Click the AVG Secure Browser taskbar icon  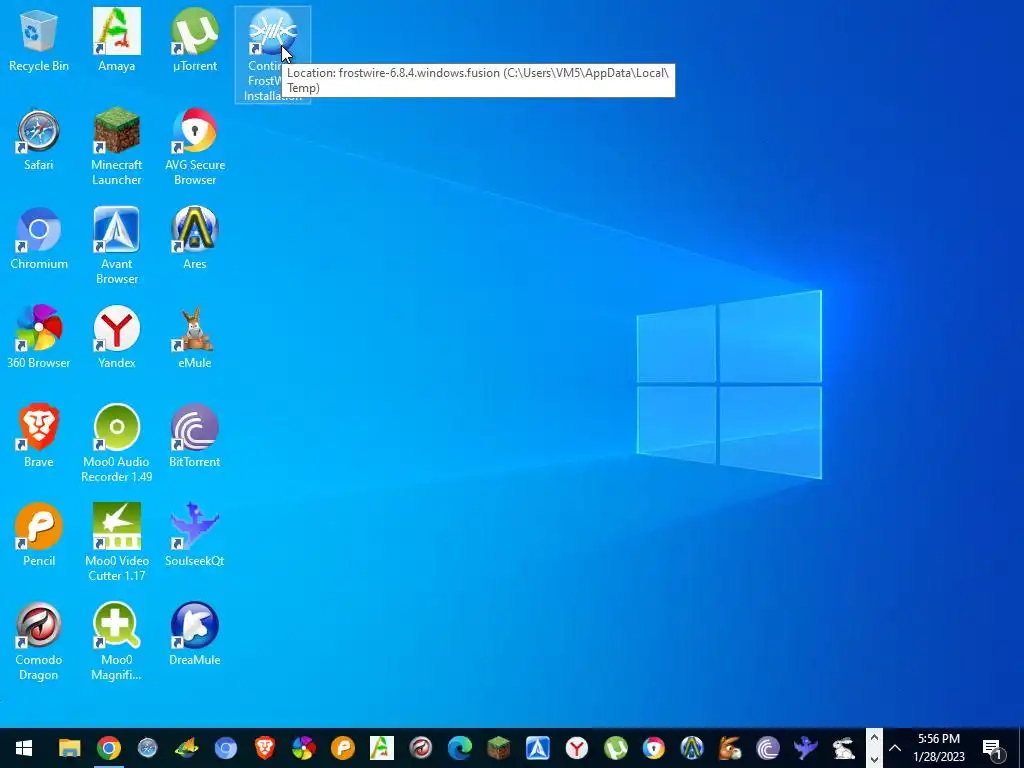[654, 748]
